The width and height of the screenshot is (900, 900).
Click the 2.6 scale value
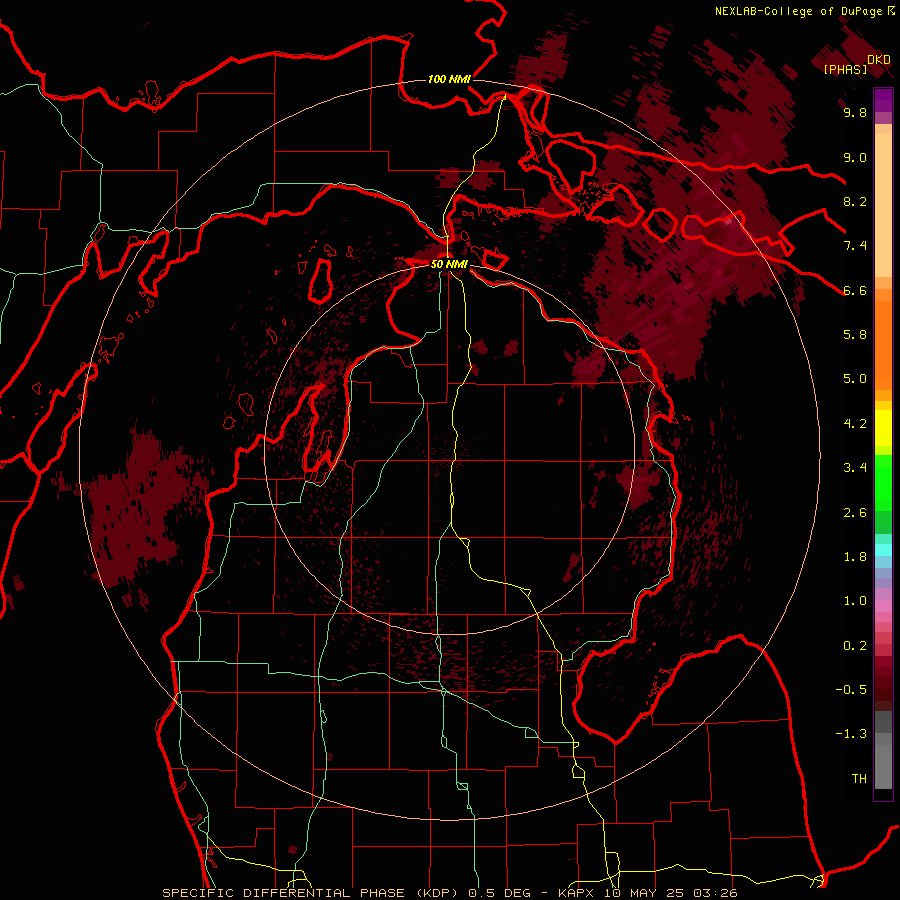point(855,513)
